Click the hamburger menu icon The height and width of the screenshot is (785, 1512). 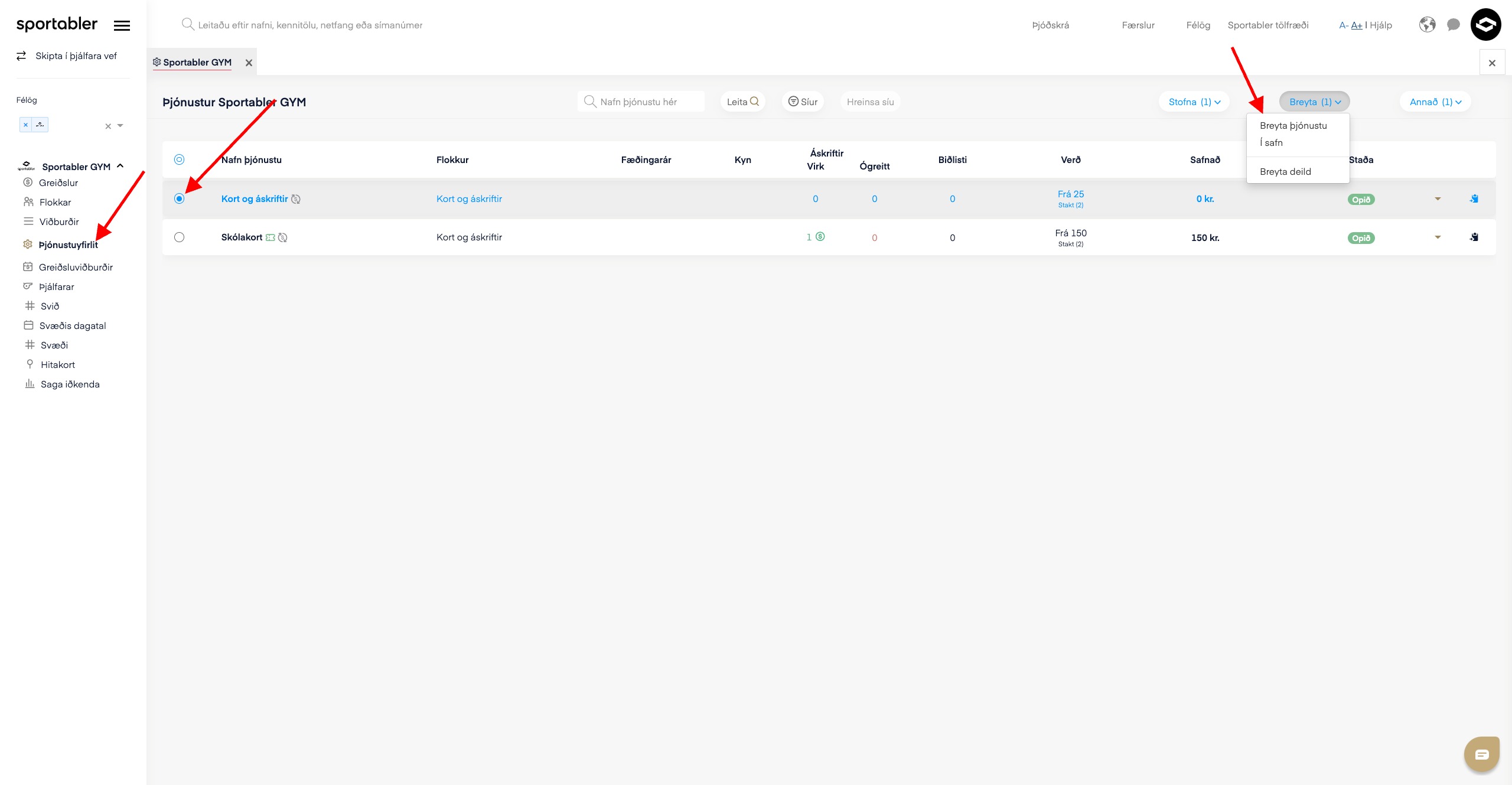pos(122,25)
